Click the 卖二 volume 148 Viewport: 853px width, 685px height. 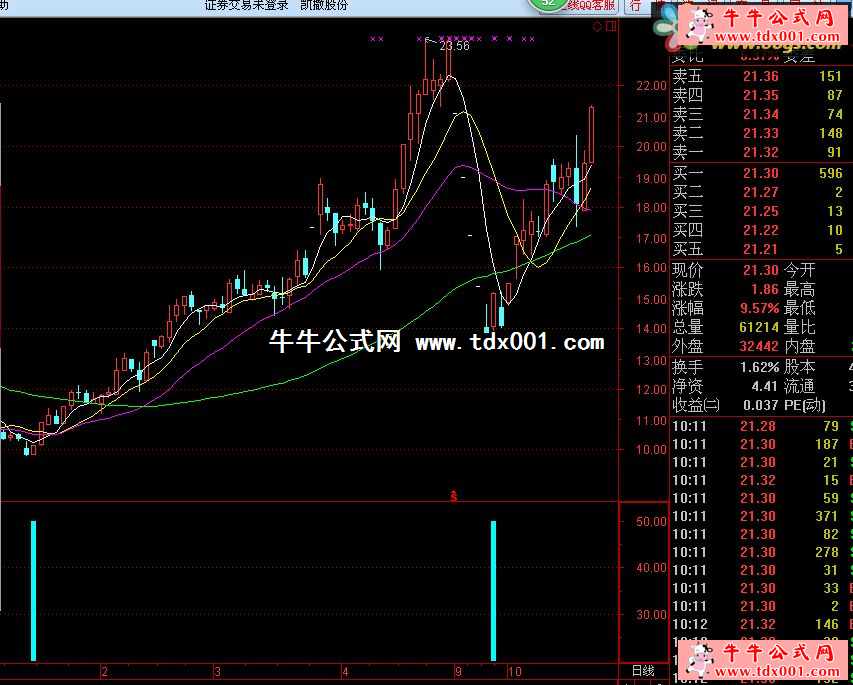coord(830,133)
